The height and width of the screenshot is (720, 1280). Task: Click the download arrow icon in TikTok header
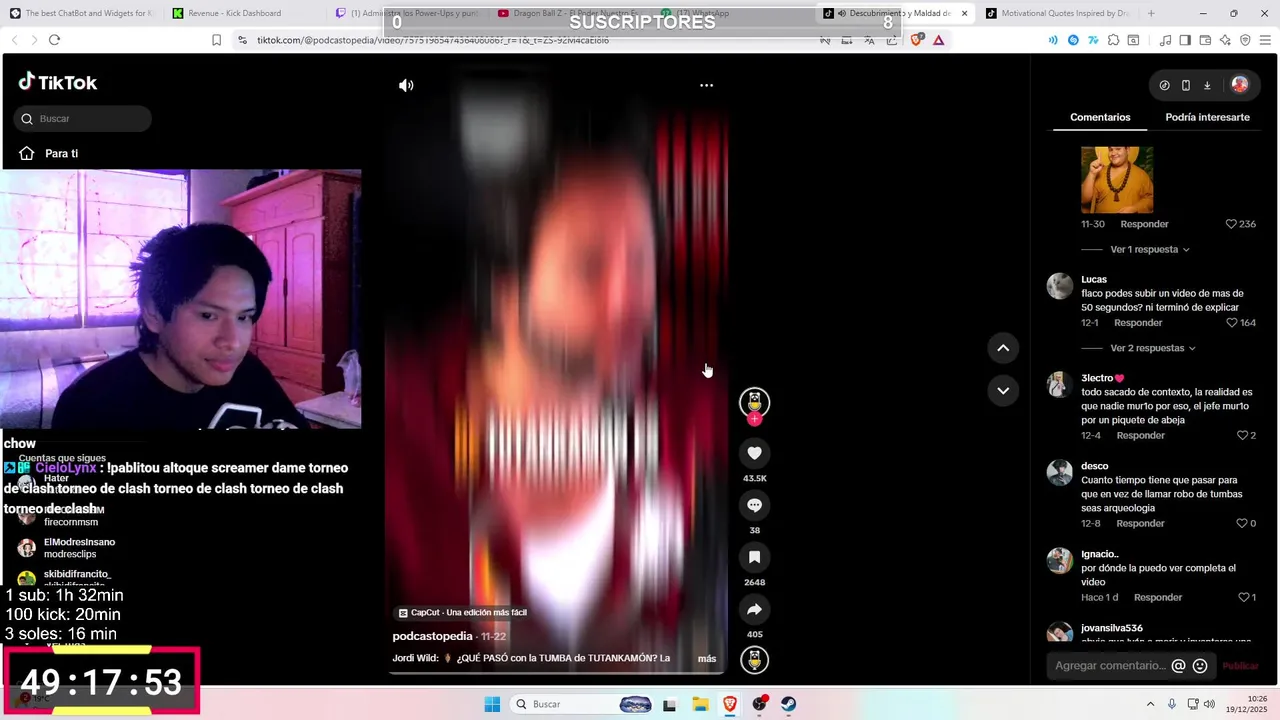tap(1207, 86)
